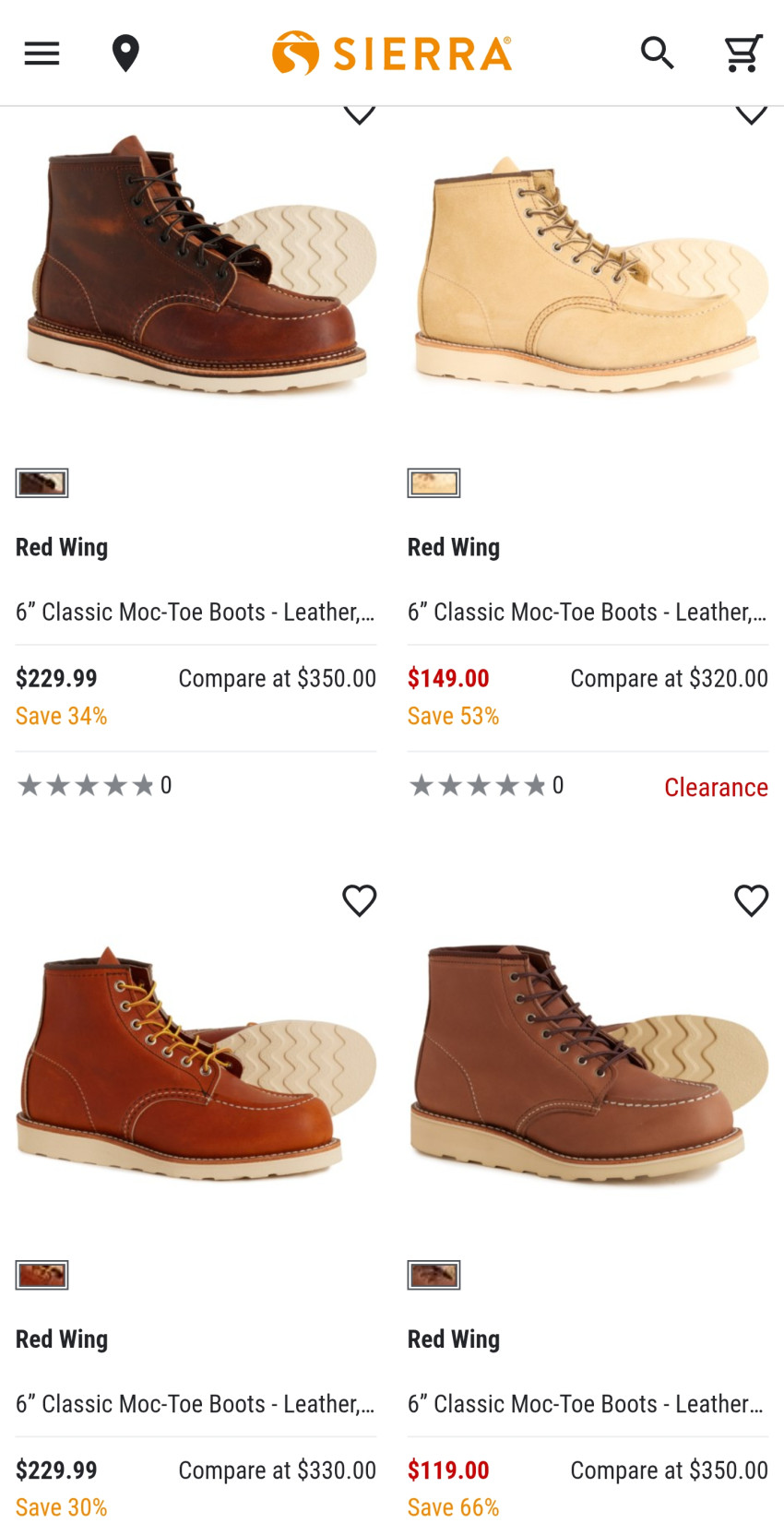Click the red Clearance label
Image resolution: width=784 pixels, height=1535 pixels.
pyautogui.click(x=716, y=787)
